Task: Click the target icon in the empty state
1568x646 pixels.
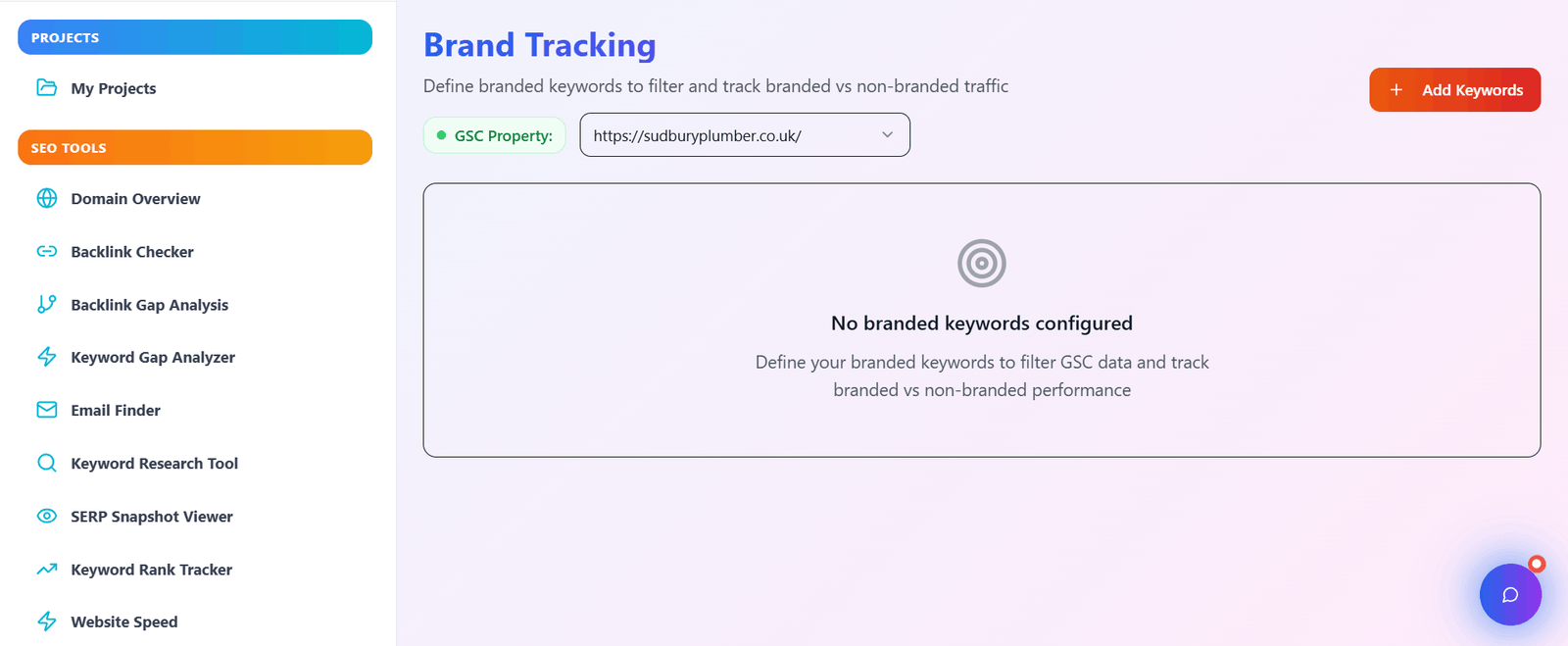Action: [x=981, y=263]
